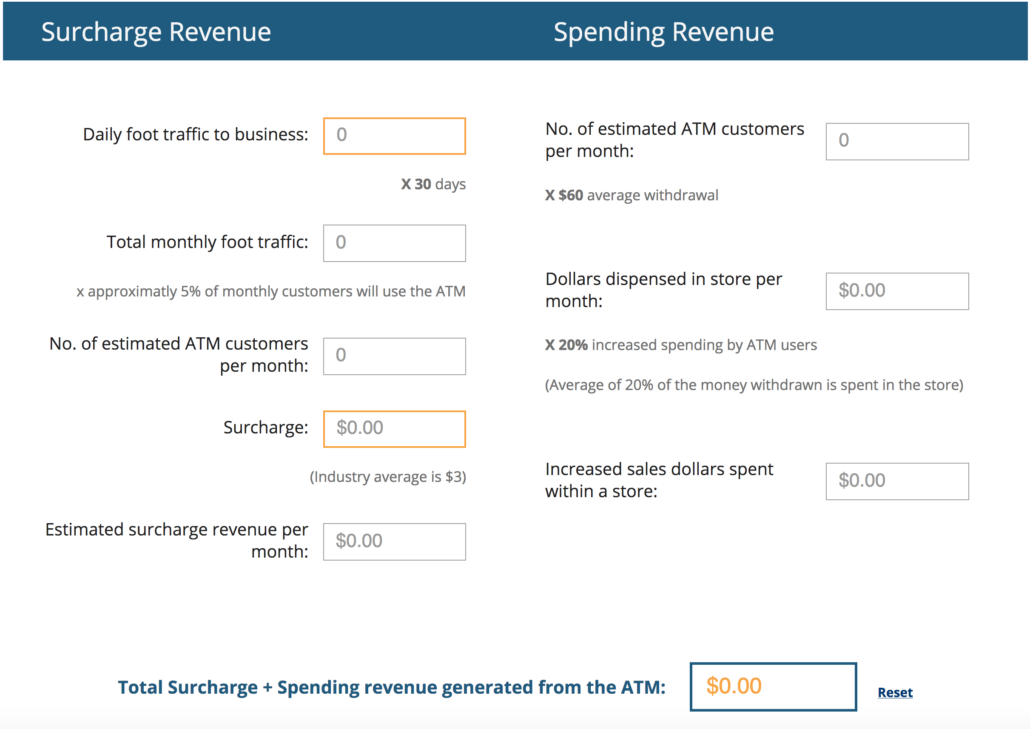
Task: Focus the ATM customers field under Spending Revenue
Action: click(896, 142)
